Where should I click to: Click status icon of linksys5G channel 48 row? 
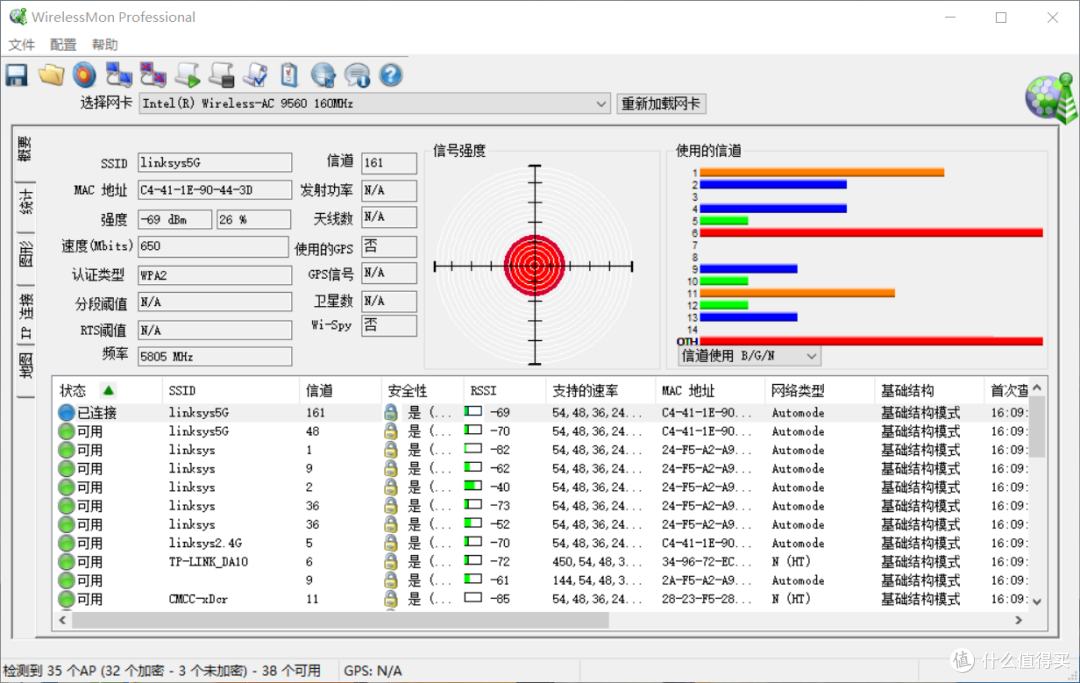pos(66,432)
